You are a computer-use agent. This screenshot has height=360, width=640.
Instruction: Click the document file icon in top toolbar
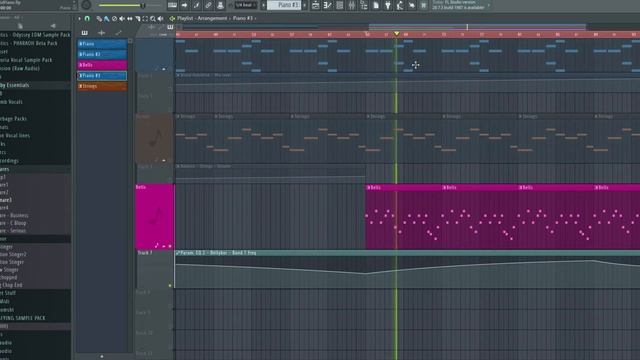[376, 5]
